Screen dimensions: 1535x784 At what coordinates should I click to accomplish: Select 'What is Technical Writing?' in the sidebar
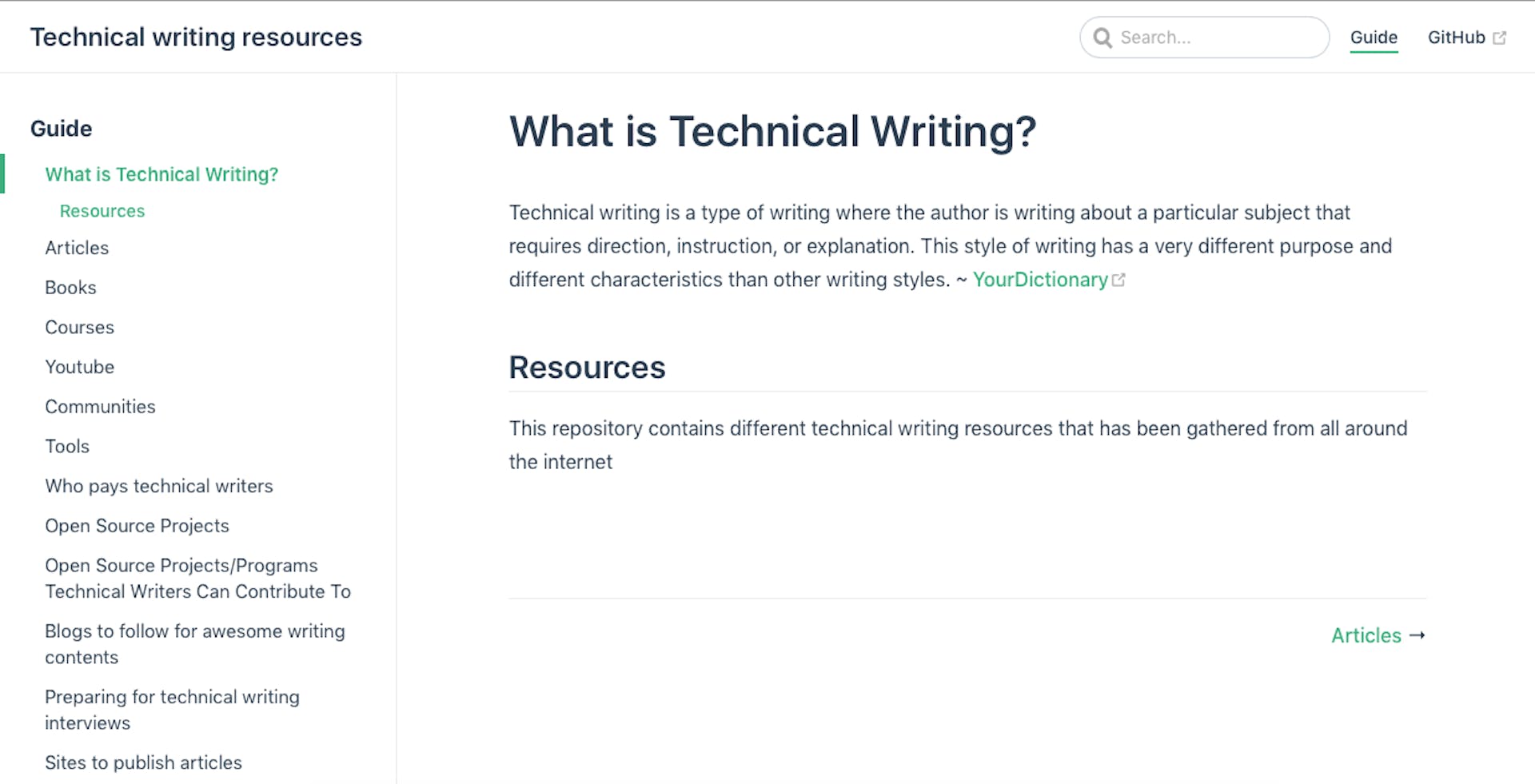click(161, 174)
